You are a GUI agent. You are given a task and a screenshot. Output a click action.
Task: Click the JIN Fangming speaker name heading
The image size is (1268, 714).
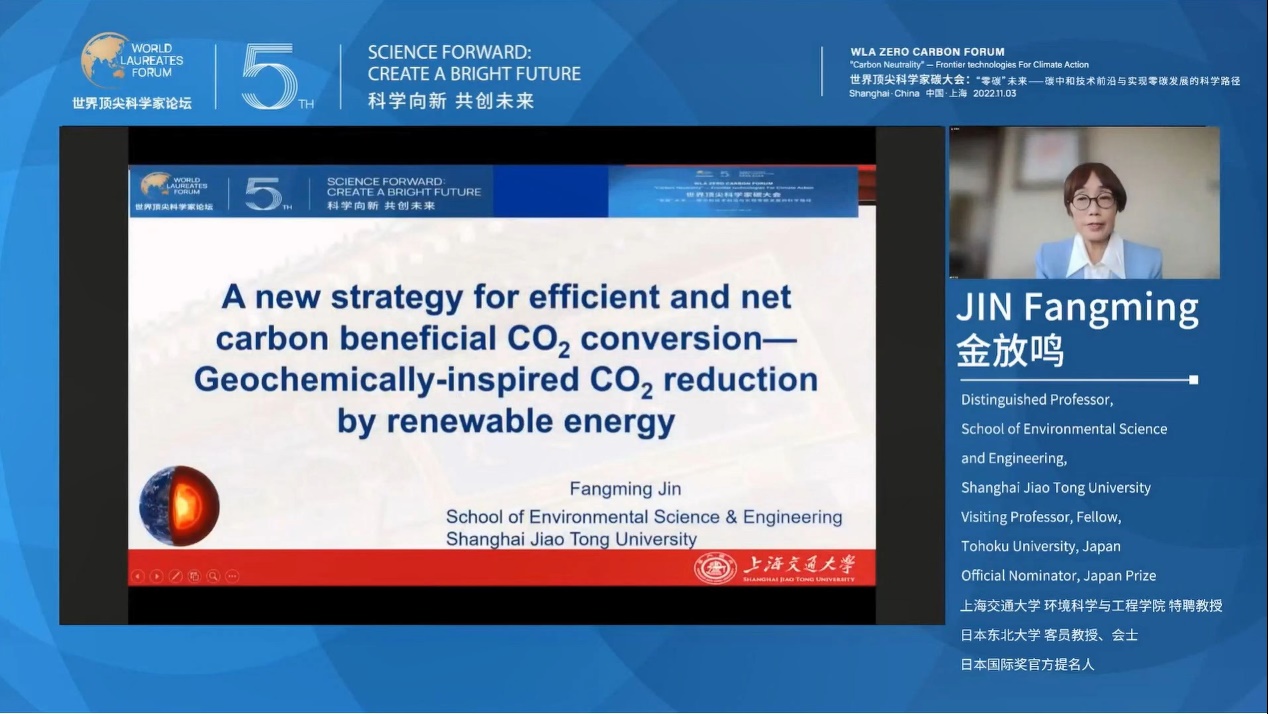[1077, 309]
